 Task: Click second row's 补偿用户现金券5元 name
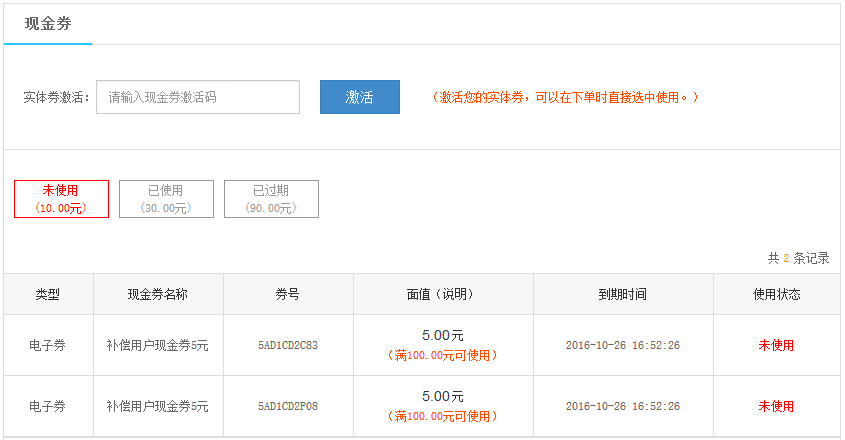(x=157, y=406)
